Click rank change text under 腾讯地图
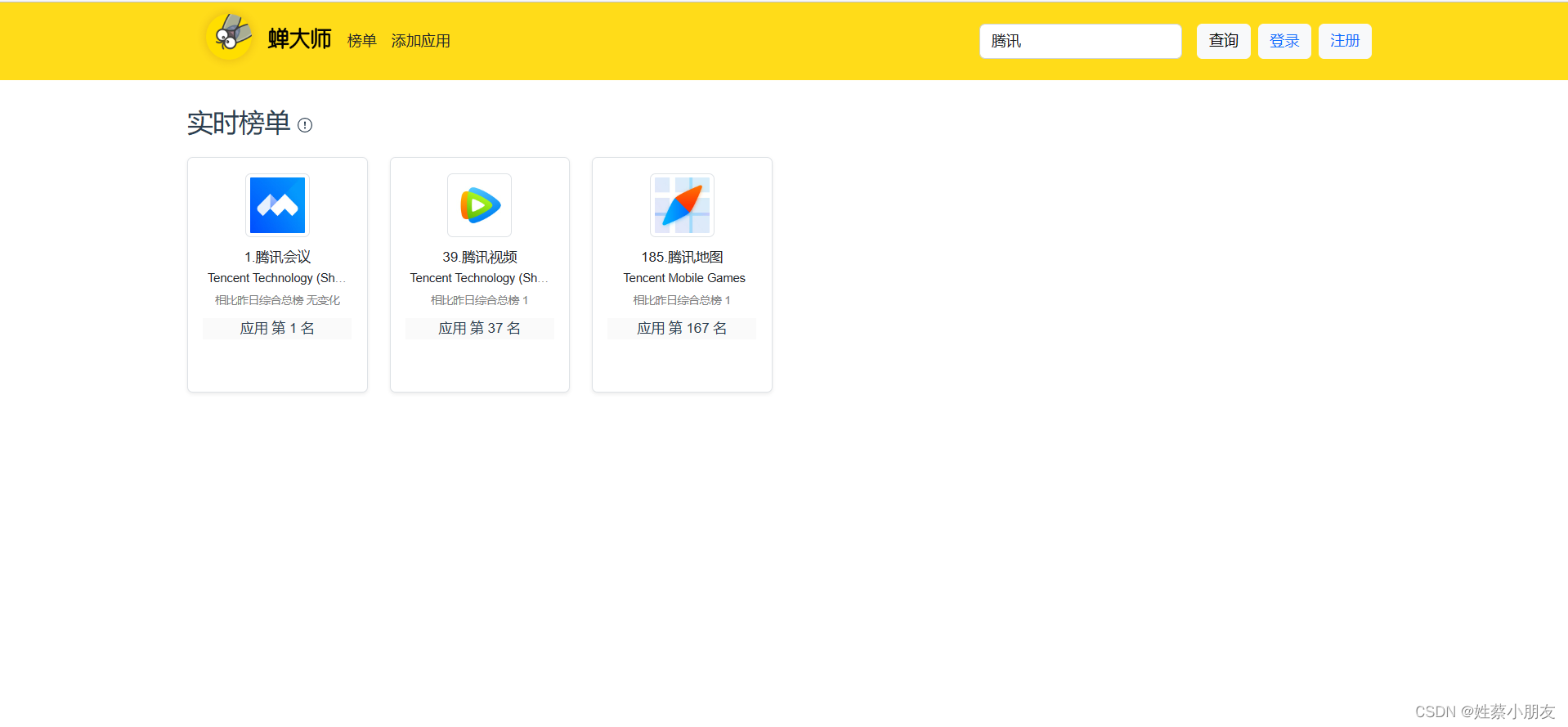 click(x=682, y=300)
